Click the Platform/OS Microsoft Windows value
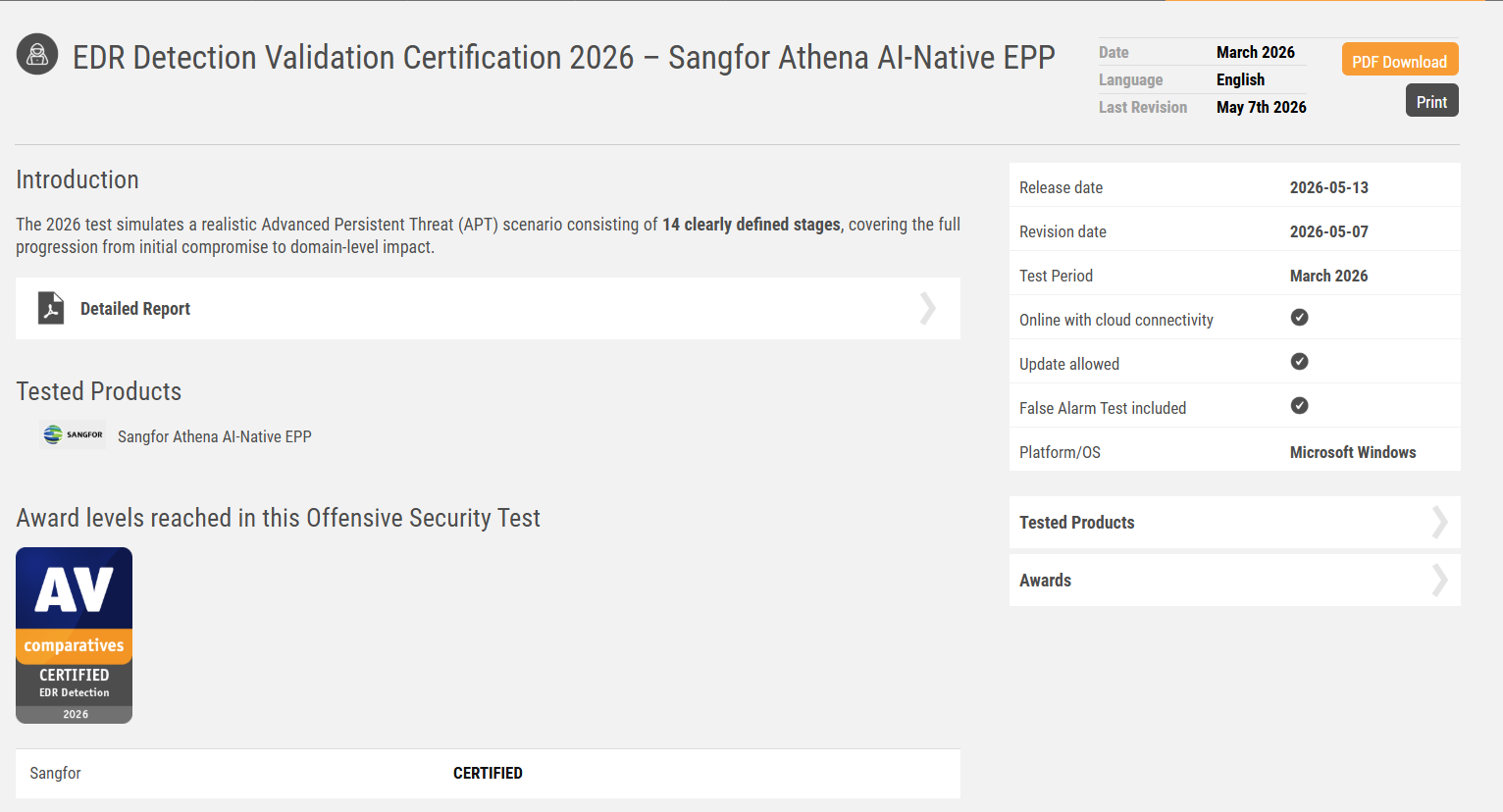 tap(1353, 452)
